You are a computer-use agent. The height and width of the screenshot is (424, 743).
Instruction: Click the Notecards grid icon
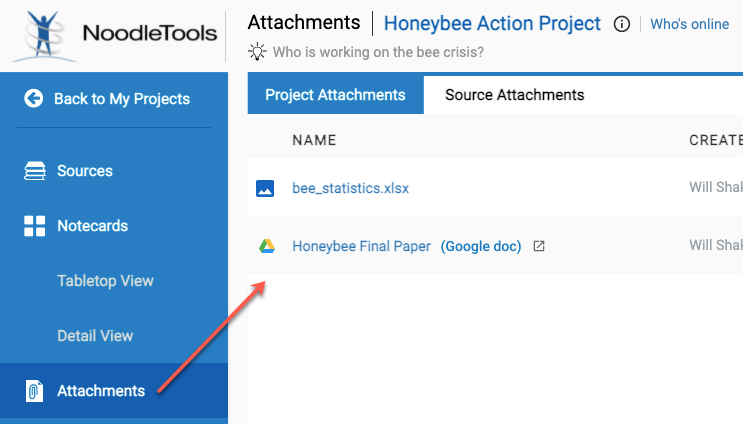tap(35, 226)
